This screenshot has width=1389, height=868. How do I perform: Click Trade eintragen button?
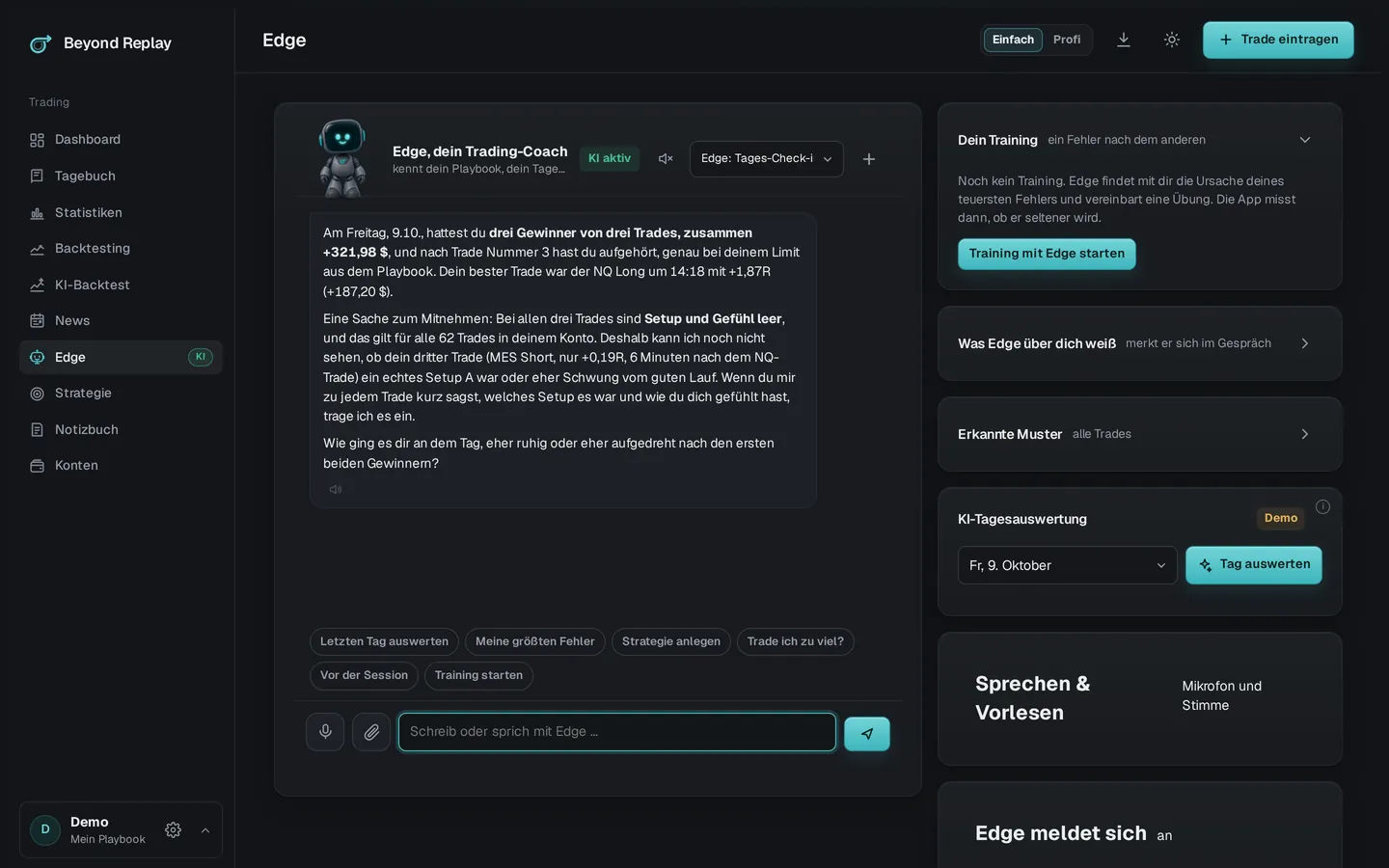click(x=1278, y=40)
